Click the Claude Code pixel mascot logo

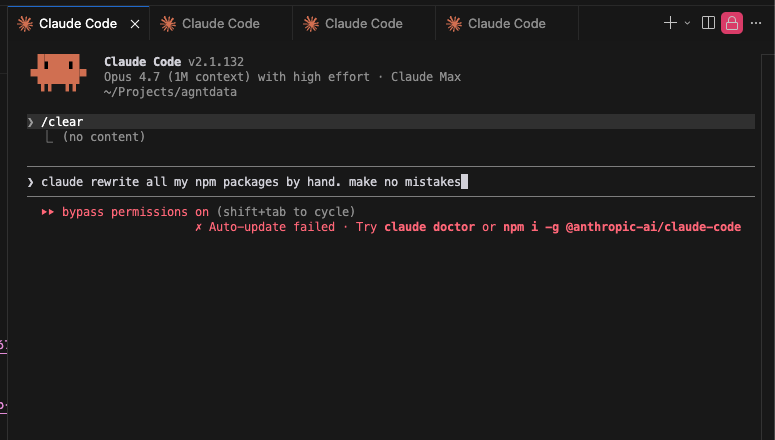click(58, 73)
